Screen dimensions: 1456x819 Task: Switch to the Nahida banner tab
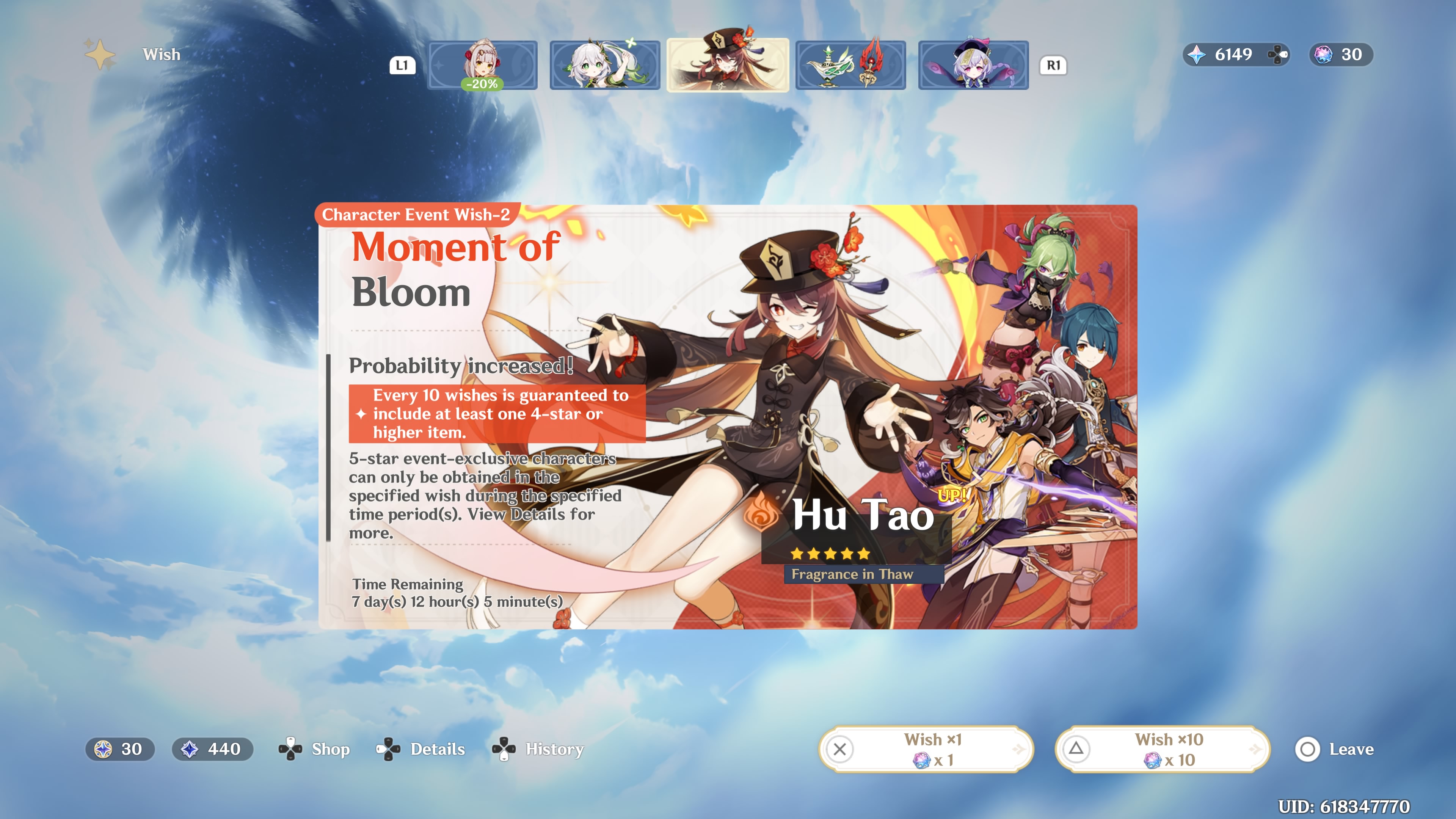tap(605, 65)
